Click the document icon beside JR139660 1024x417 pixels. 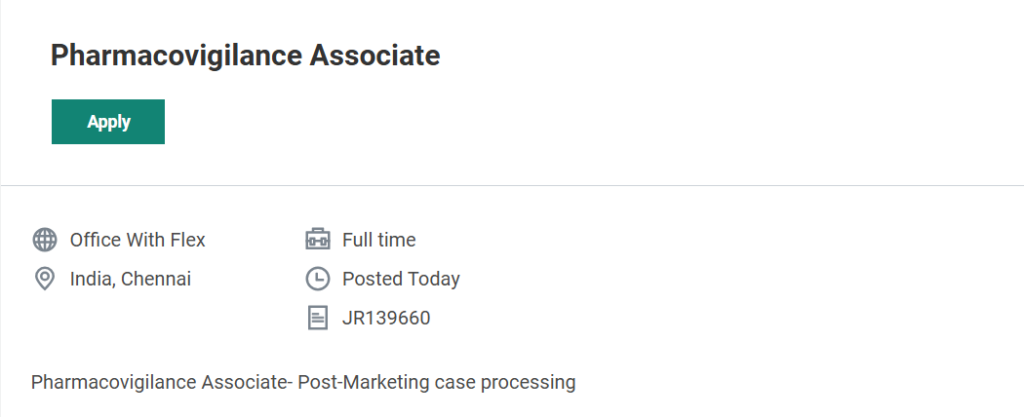pyautogui.click(x=317, y=319)
